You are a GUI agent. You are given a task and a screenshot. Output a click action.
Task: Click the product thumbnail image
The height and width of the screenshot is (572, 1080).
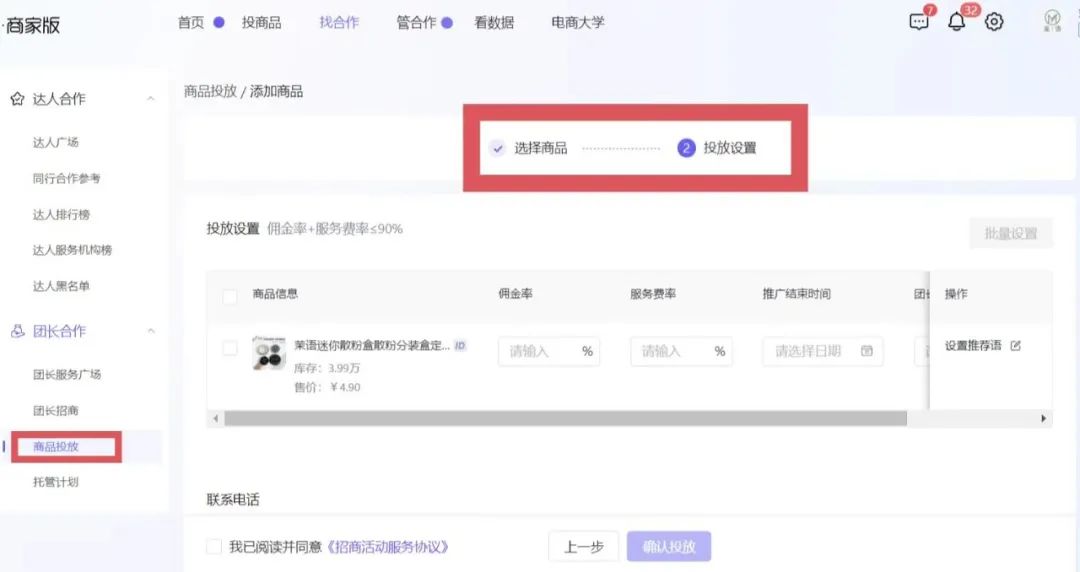click(x=269, y=354)
